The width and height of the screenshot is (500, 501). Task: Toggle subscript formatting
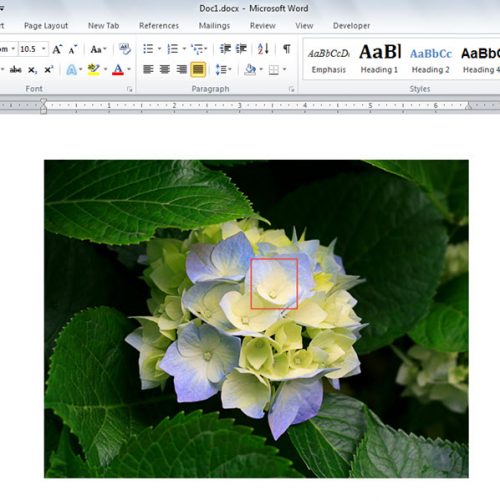pyautogui.click(x=32, y=70)
